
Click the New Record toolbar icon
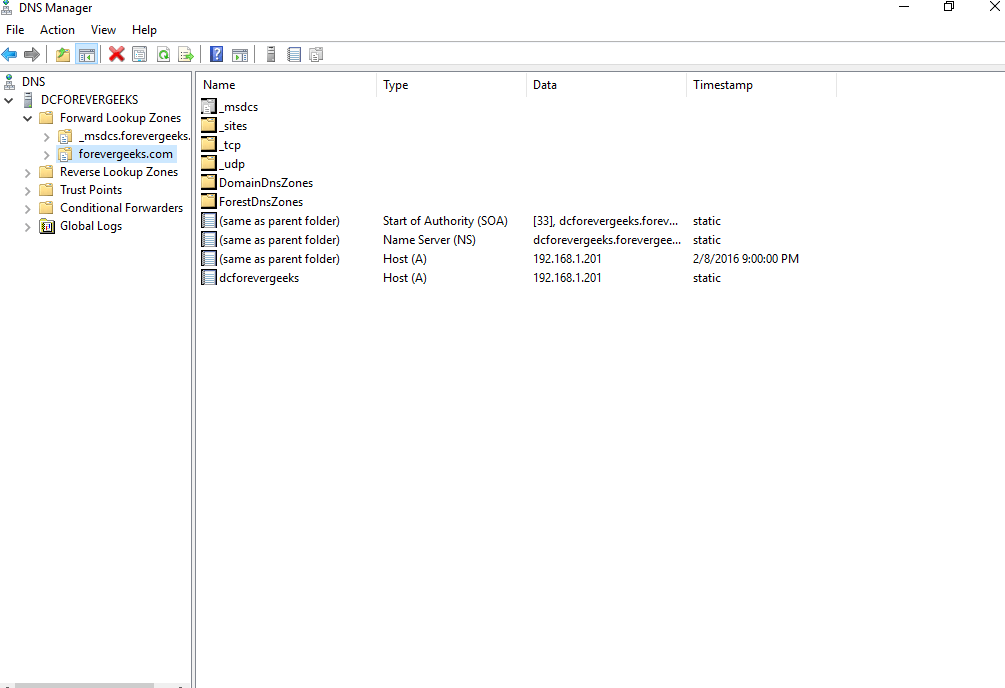(294, 55)
